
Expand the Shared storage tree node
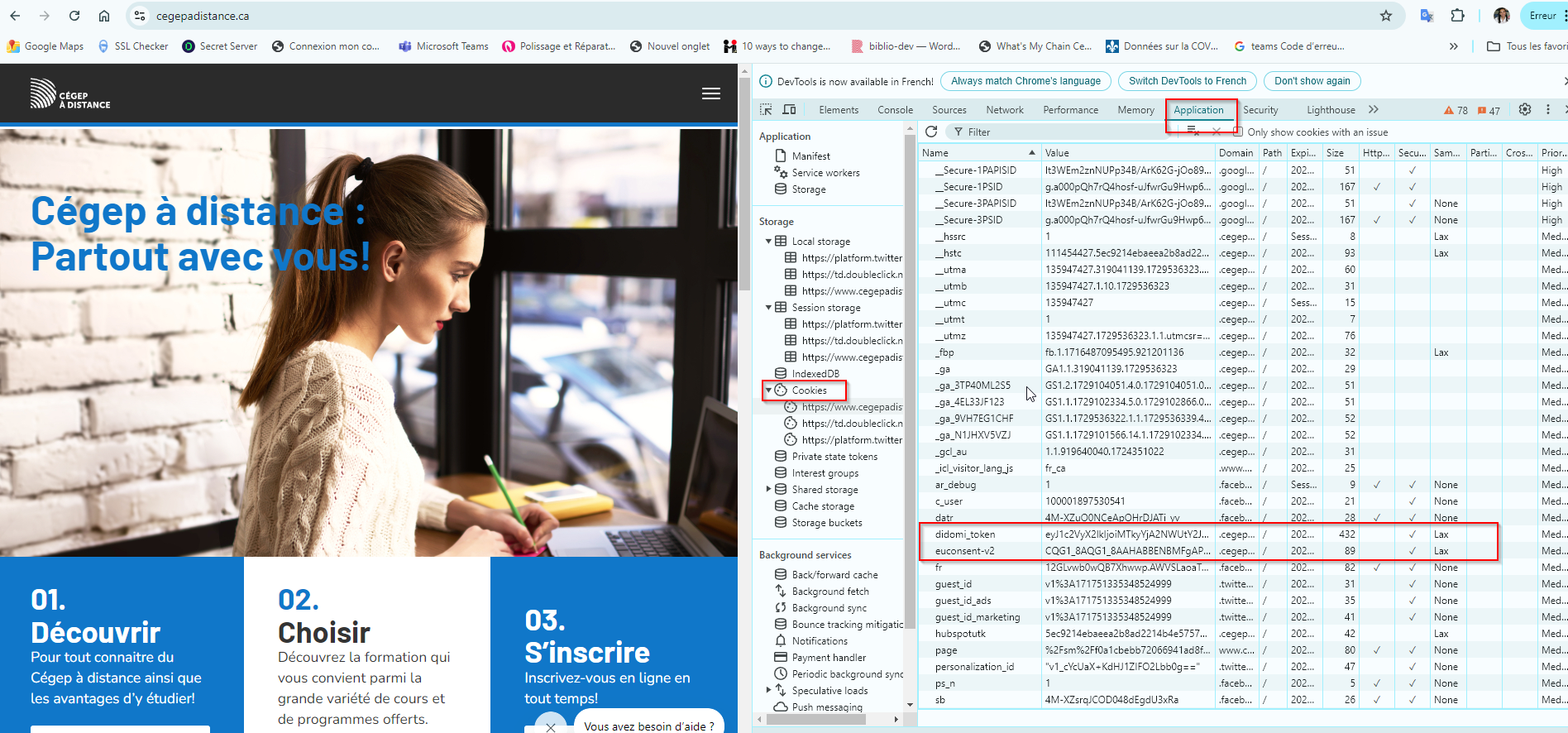point(768,489)
